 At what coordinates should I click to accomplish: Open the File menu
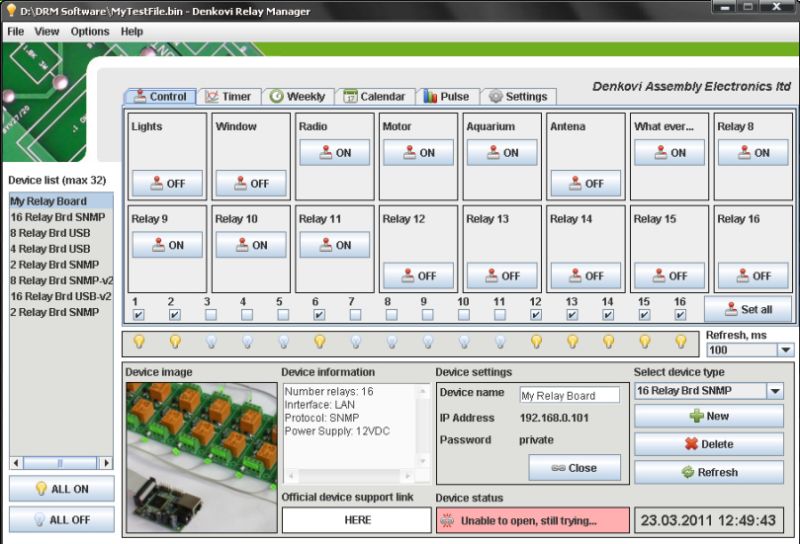15,32
